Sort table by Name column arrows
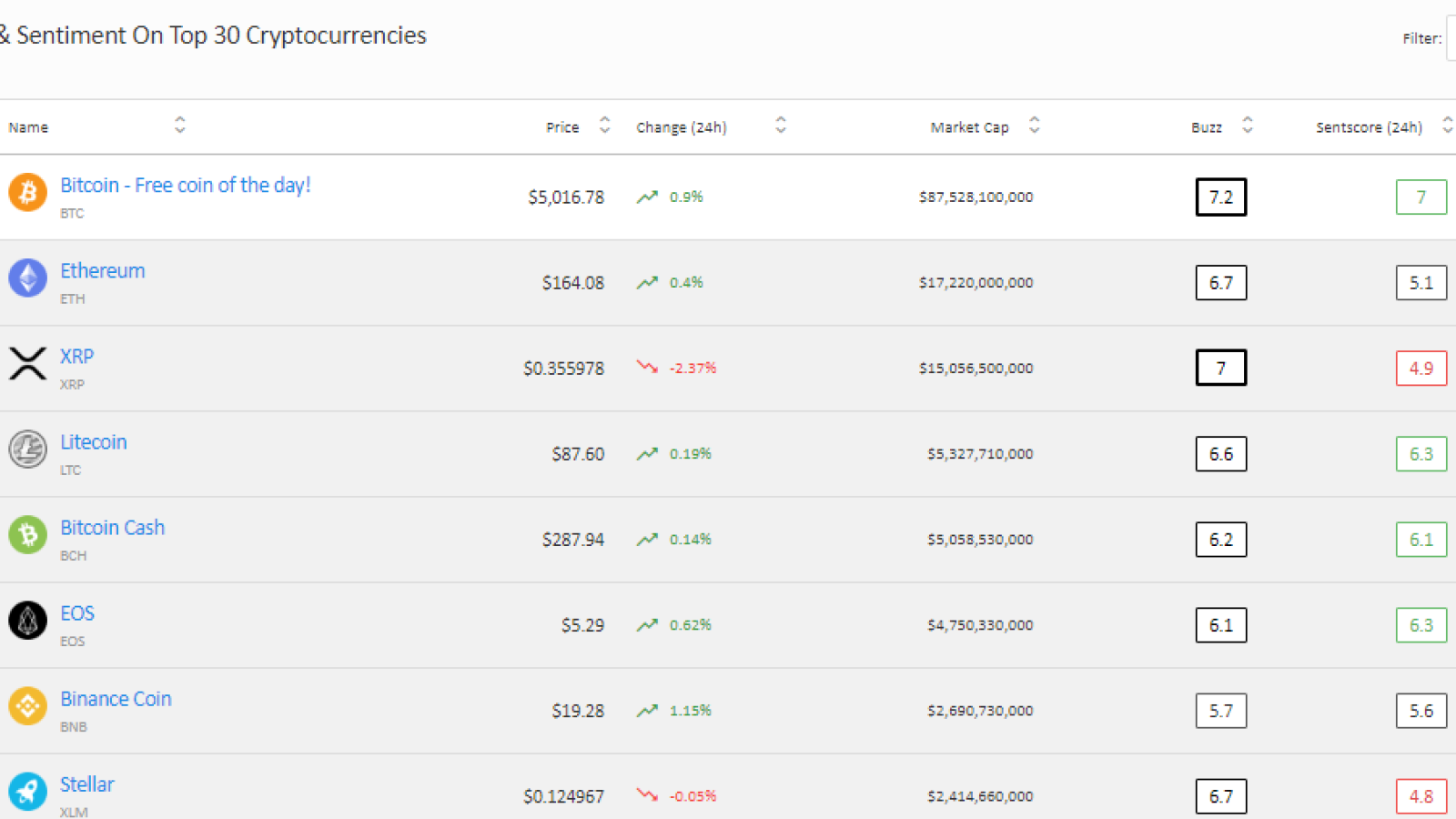1456x819 pixels. pyautogui.click(x=180, y=126)
